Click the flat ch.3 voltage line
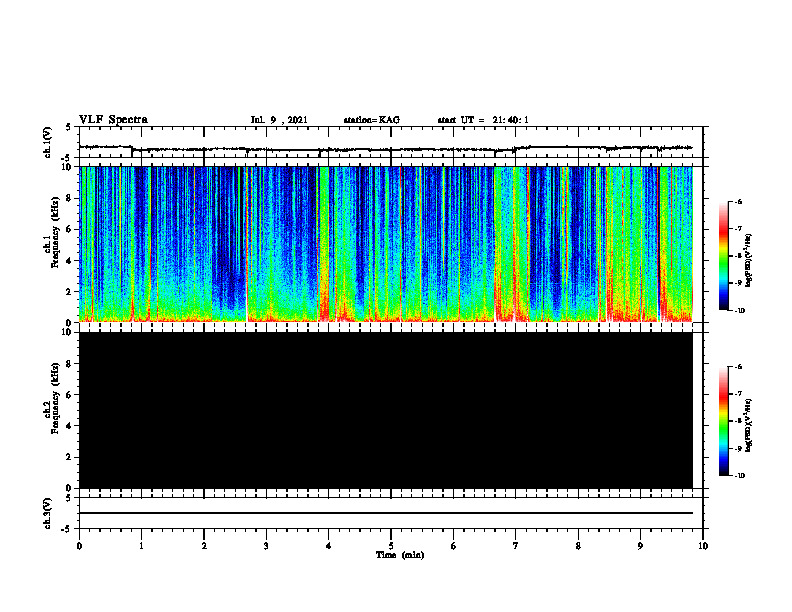The image size is (792, 612). point(386,513)
